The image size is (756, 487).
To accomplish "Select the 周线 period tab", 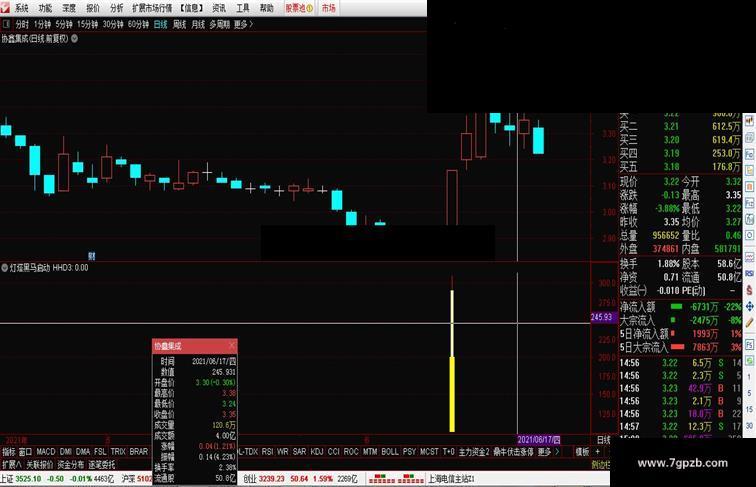I will (x=179, y=24).
